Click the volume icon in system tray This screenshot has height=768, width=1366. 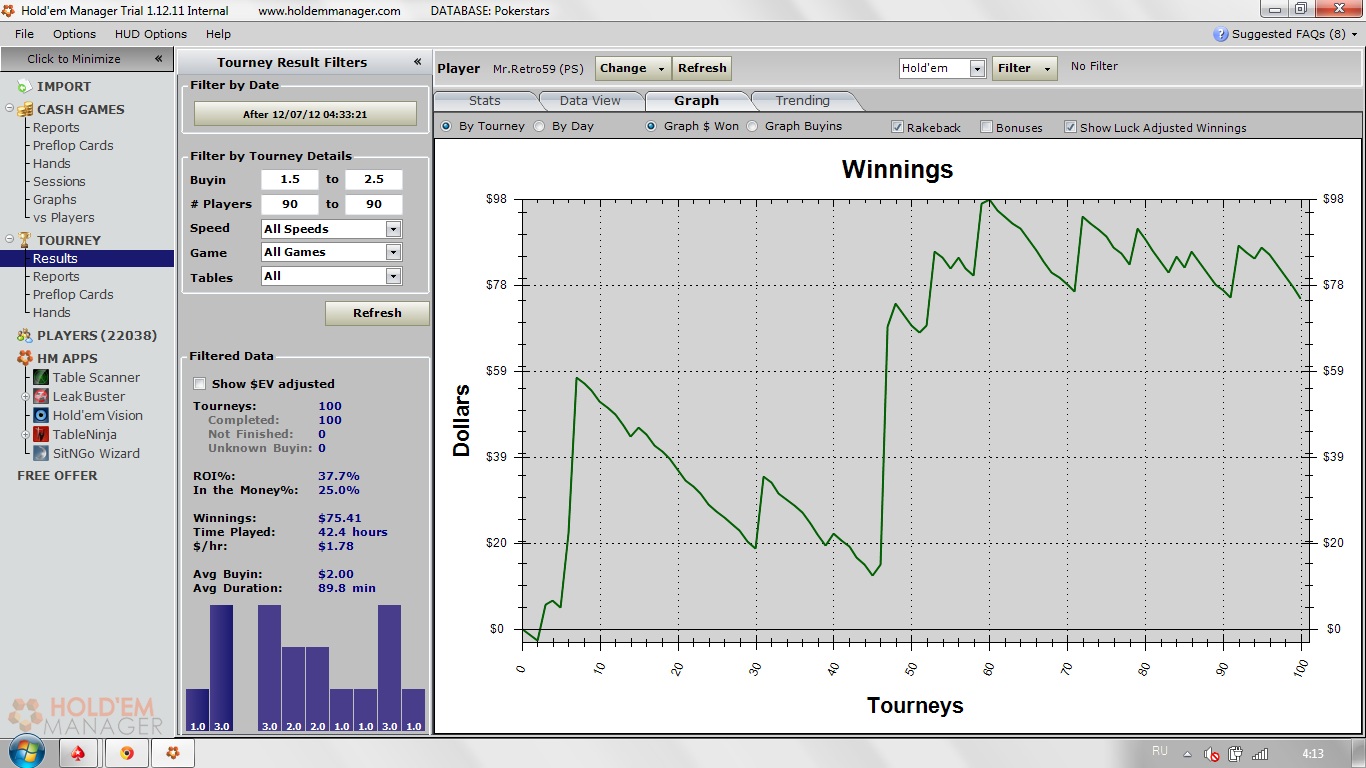(x=1212, y=754)
